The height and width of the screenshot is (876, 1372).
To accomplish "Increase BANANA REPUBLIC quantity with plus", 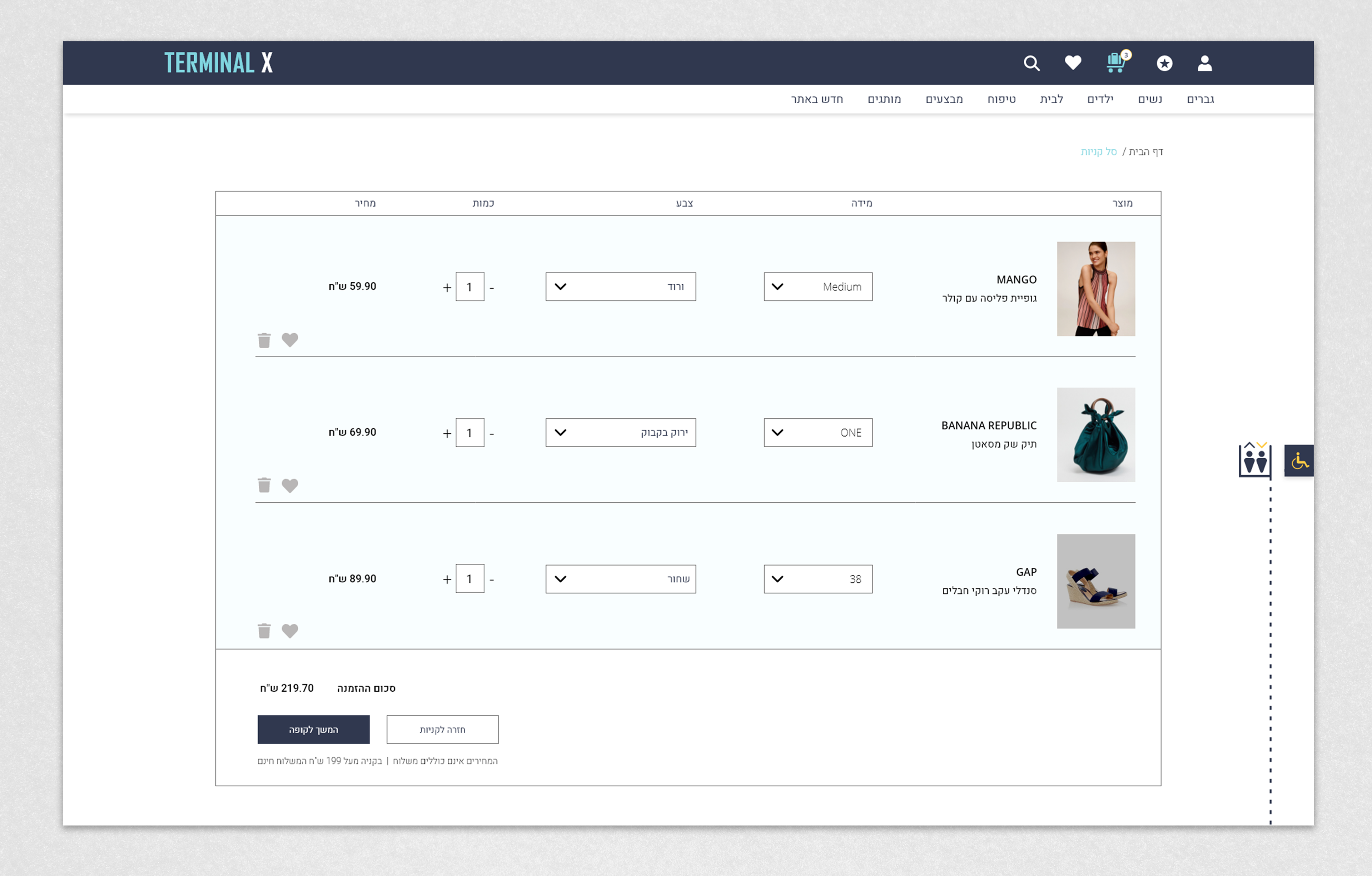I will (x=447, y=433).
